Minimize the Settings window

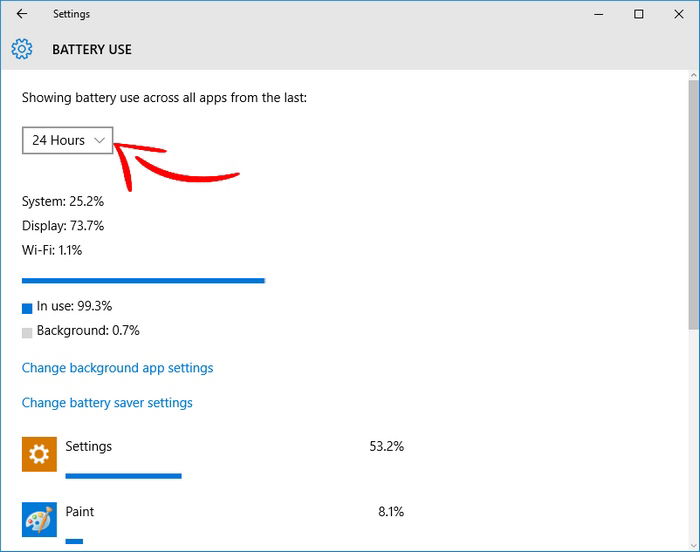(x=599, y=14)
